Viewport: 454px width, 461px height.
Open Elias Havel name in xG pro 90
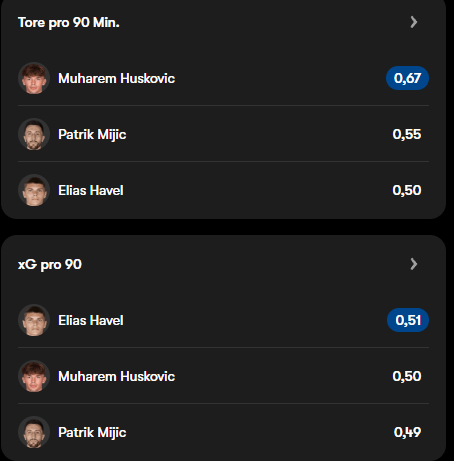[91, 321]
